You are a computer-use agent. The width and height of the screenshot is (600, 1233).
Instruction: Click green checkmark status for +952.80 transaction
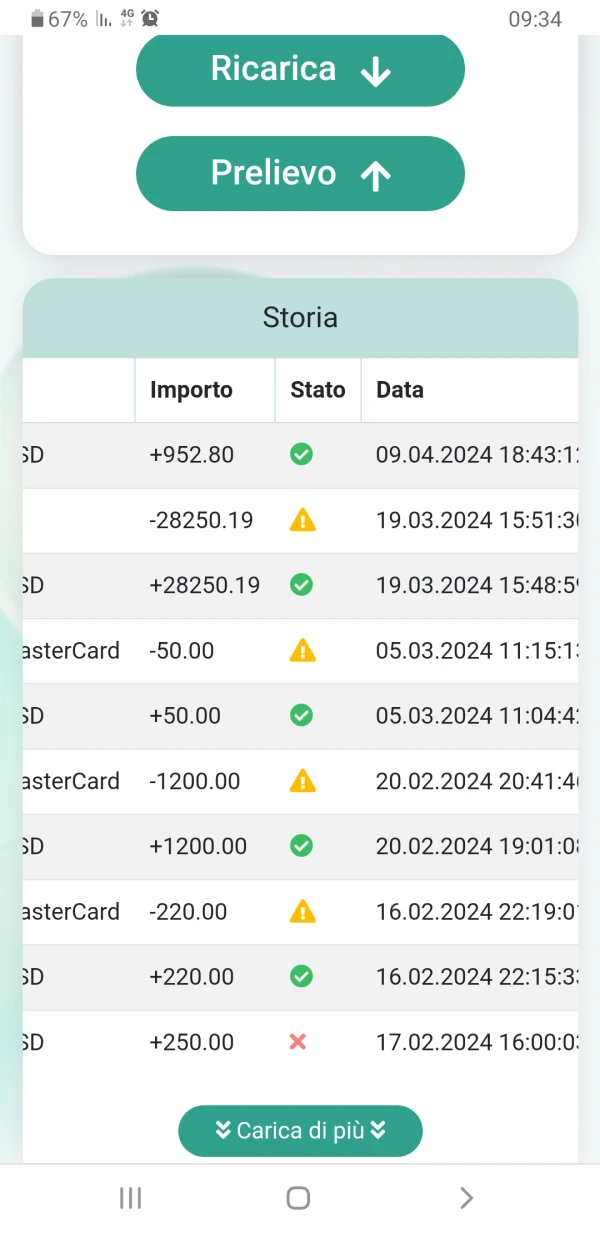click(x=301, y=455)
